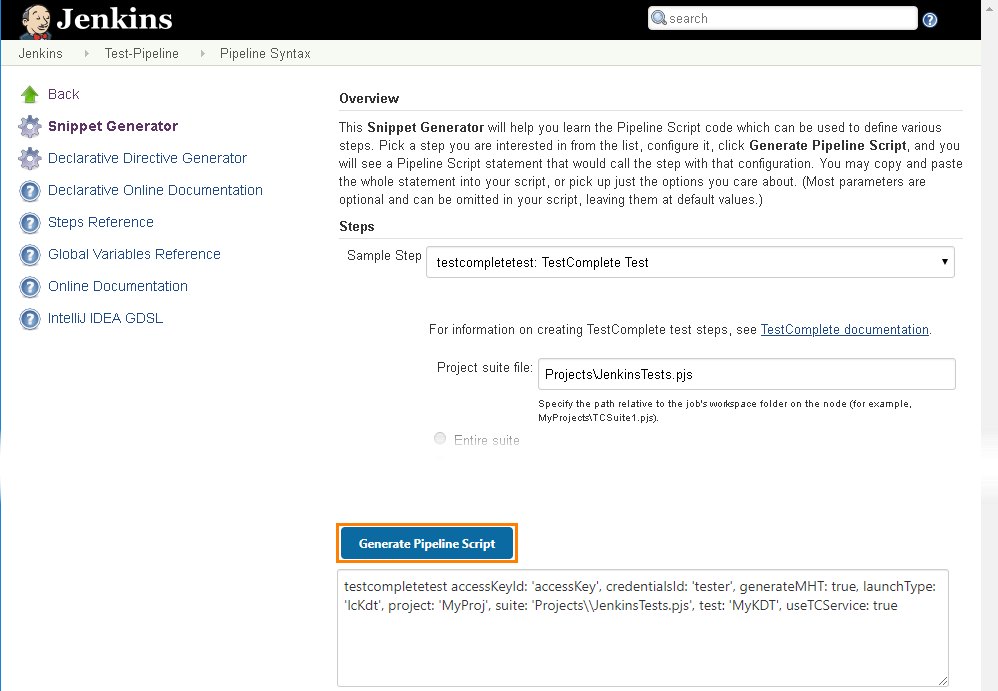This screenshot has width=998, height=691.
Task: Click the Declarative Directive Generator gear icon
Action: tap(27, 158)
